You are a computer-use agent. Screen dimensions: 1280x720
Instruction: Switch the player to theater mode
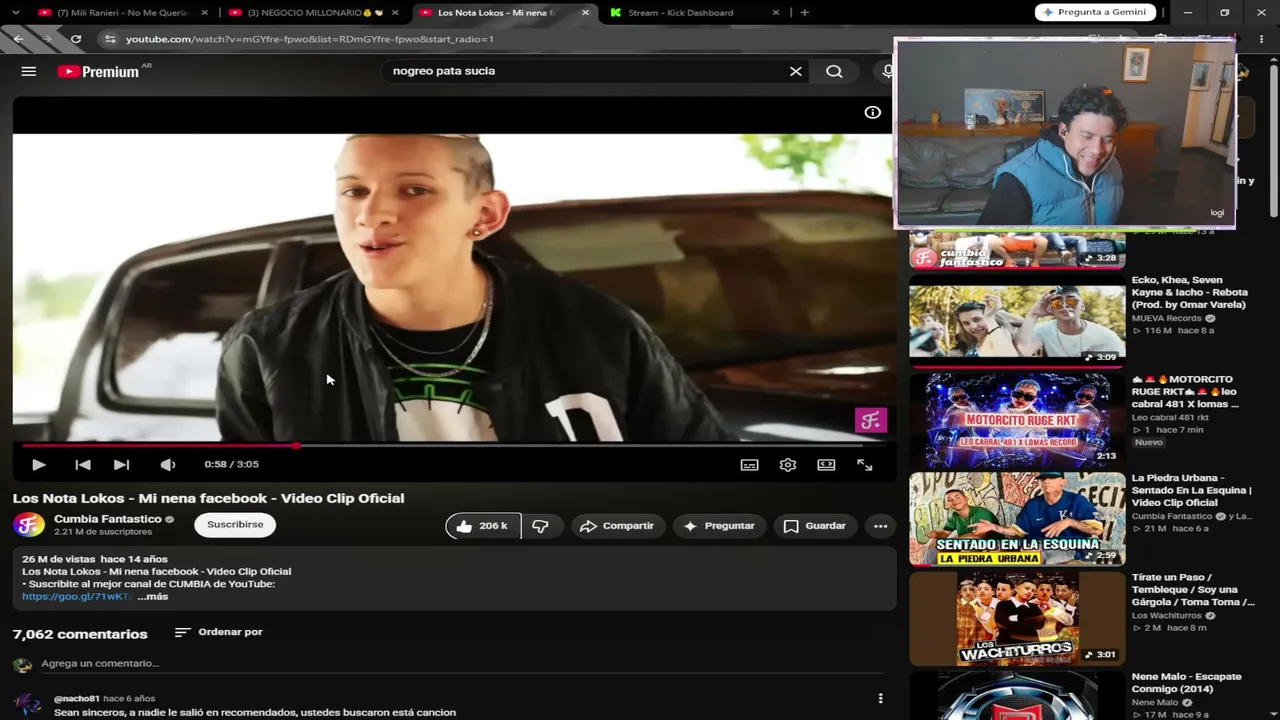click(826, 464)
